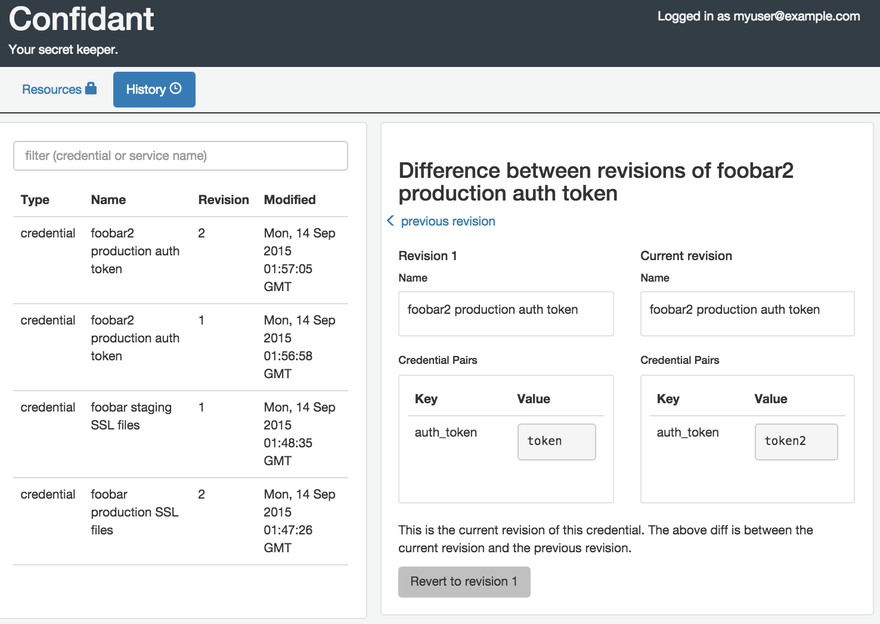The image size is (880, 624).
Task: Click the clock icon in History tab
Action: click(176, 88)
